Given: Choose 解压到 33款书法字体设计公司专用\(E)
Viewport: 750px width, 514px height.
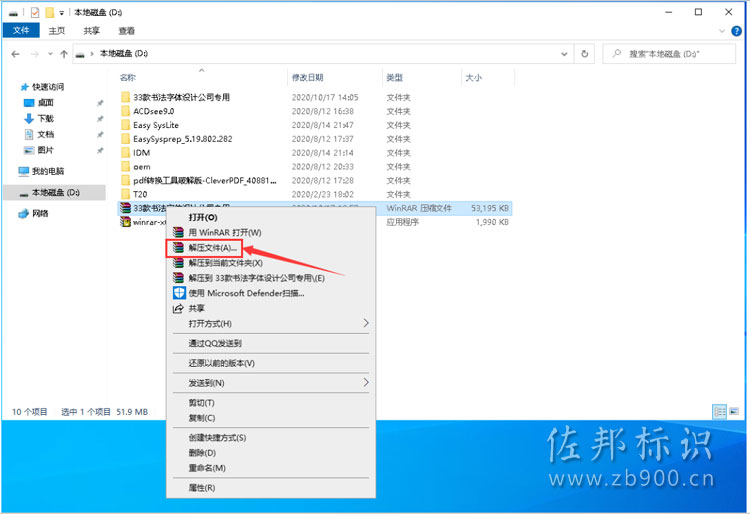Looking at the screenshot, I should click(271, 278).
